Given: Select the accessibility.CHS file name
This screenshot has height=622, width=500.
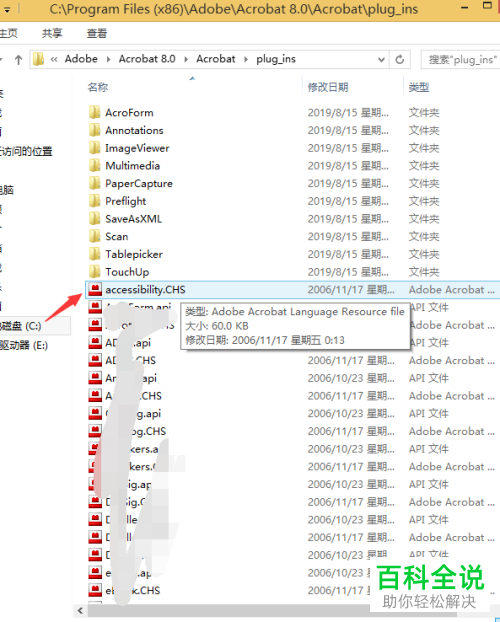Looking at the screenshot, I should pos(145,290).
